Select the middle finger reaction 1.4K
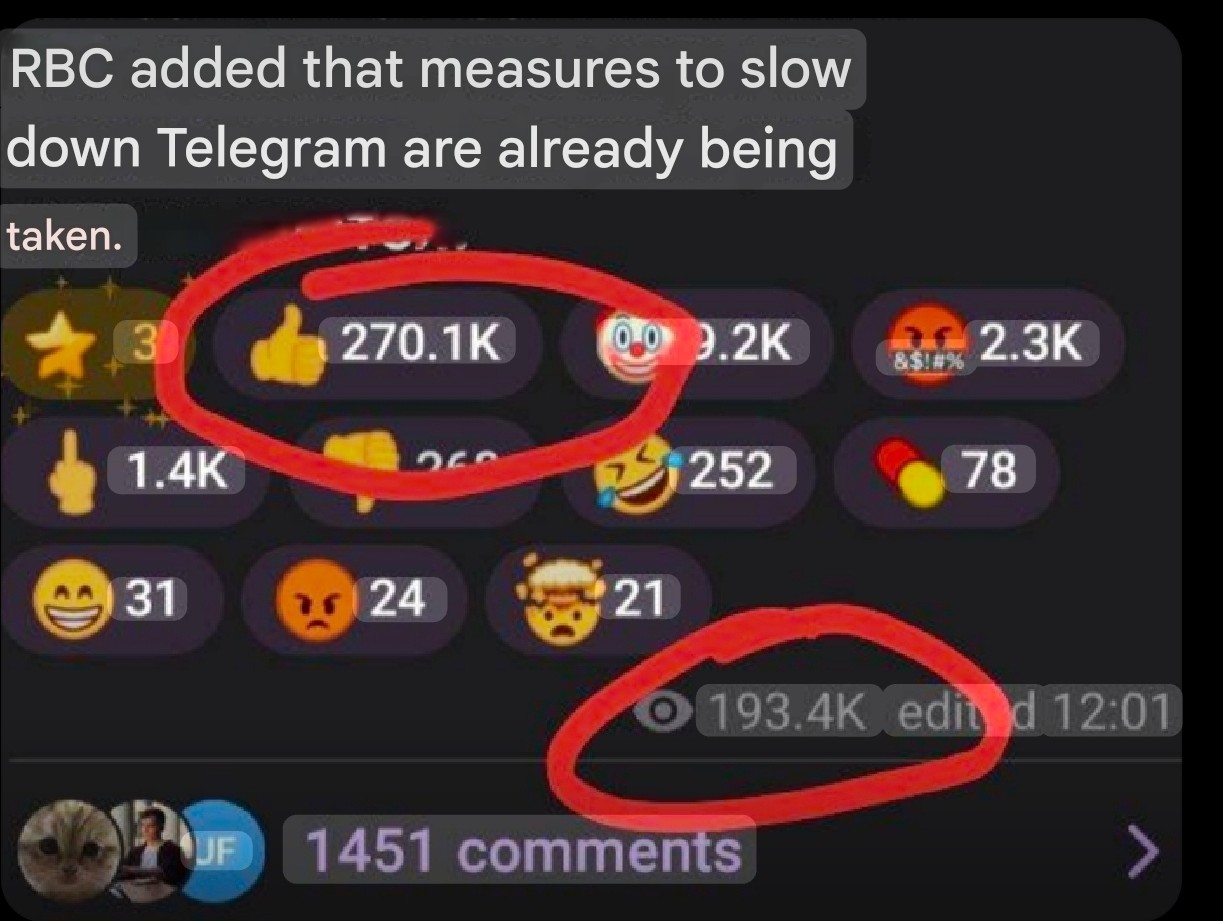Screen dimensions: 1223x921 (x=140, y=472)
